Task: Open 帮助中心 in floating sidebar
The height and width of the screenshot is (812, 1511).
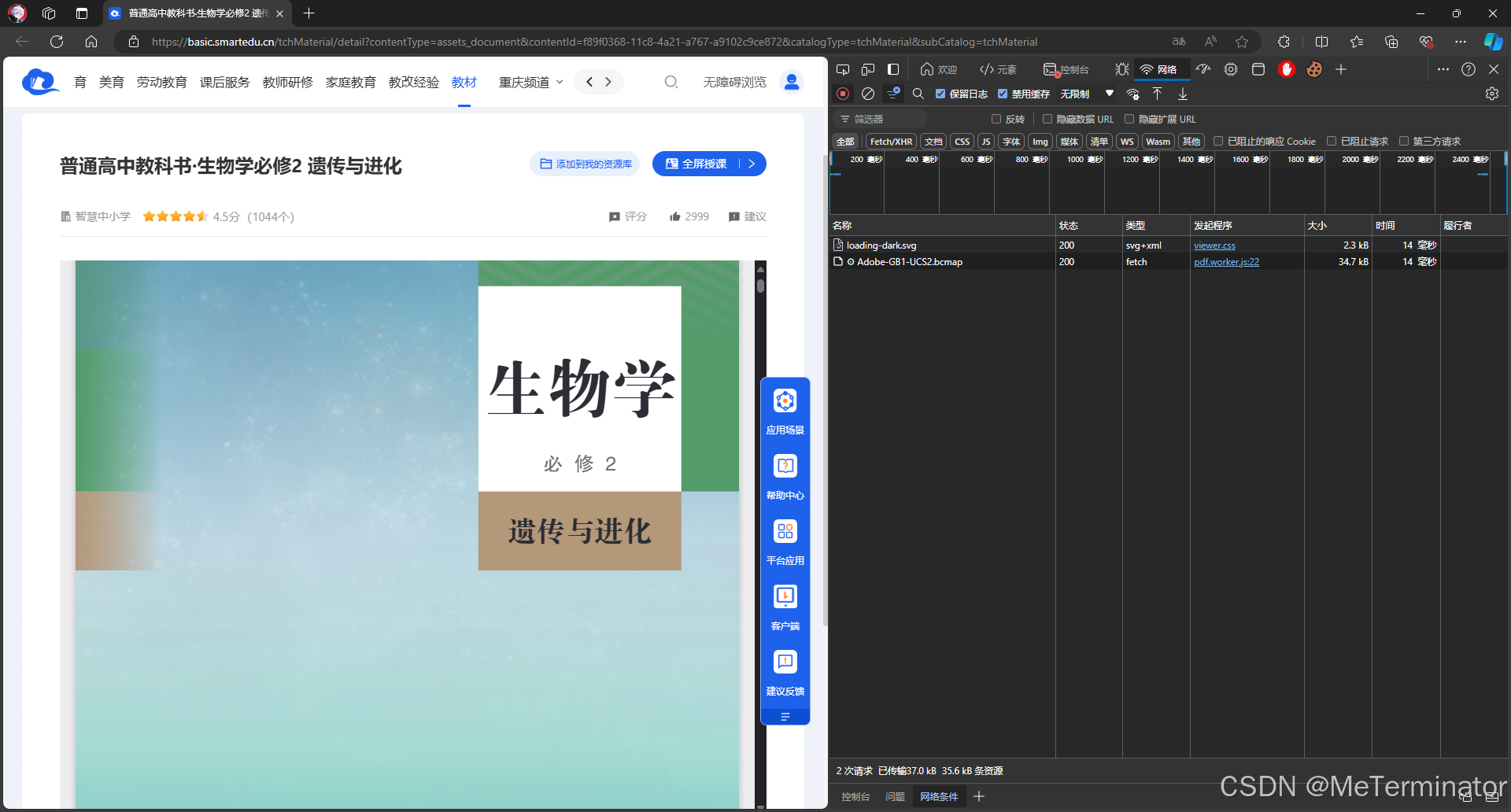Action: [785, 477]
